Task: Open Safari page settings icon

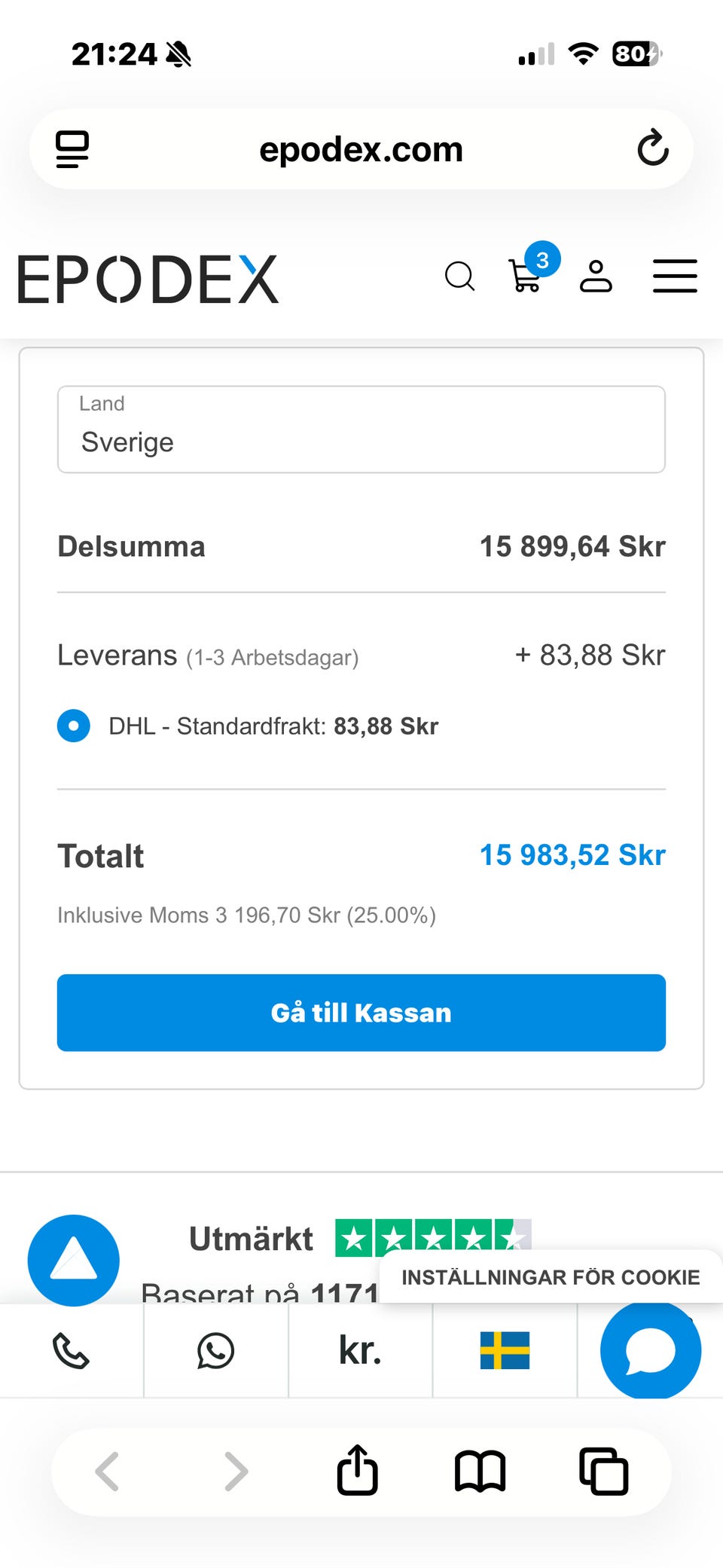Action: (x=72, y=148)
